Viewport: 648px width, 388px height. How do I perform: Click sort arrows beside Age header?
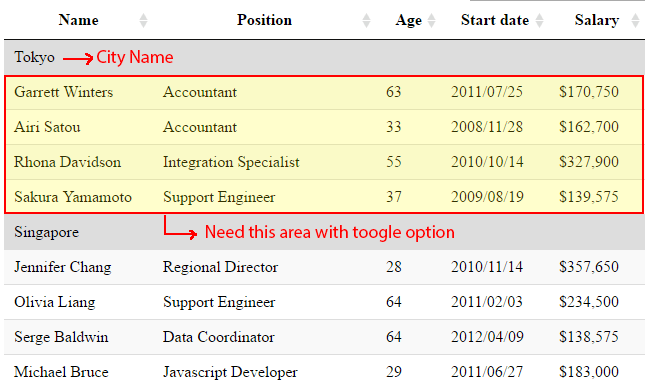tap(431, 20)
